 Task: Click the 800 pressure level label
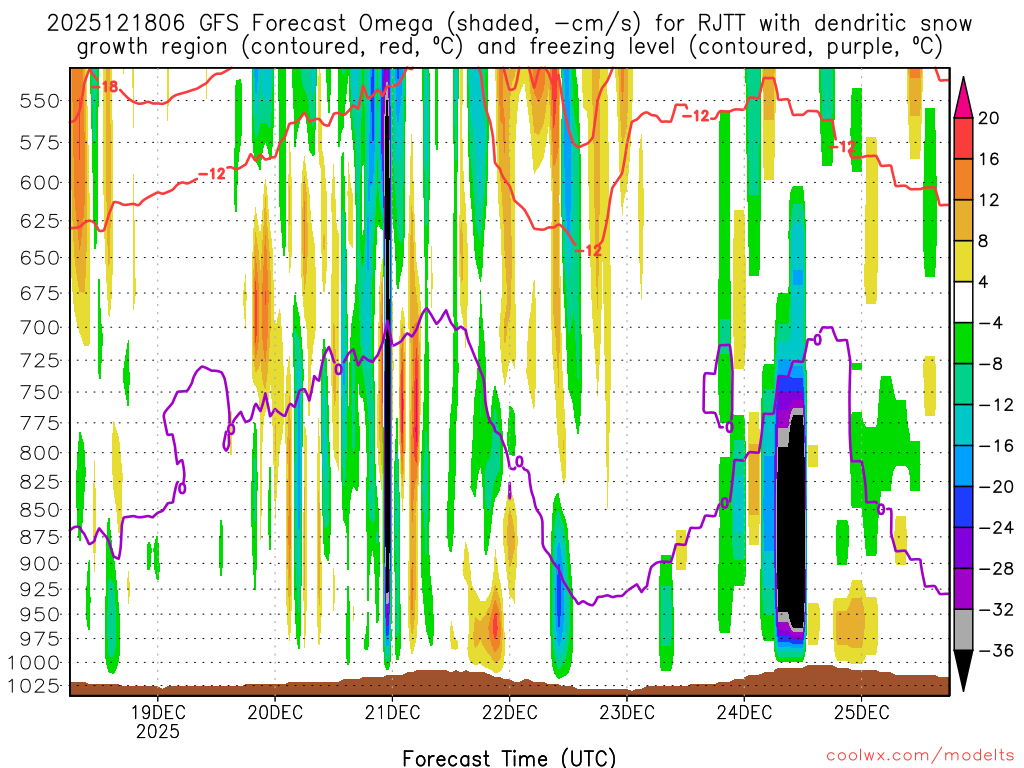pyautogui.click(x=39, y=453)
